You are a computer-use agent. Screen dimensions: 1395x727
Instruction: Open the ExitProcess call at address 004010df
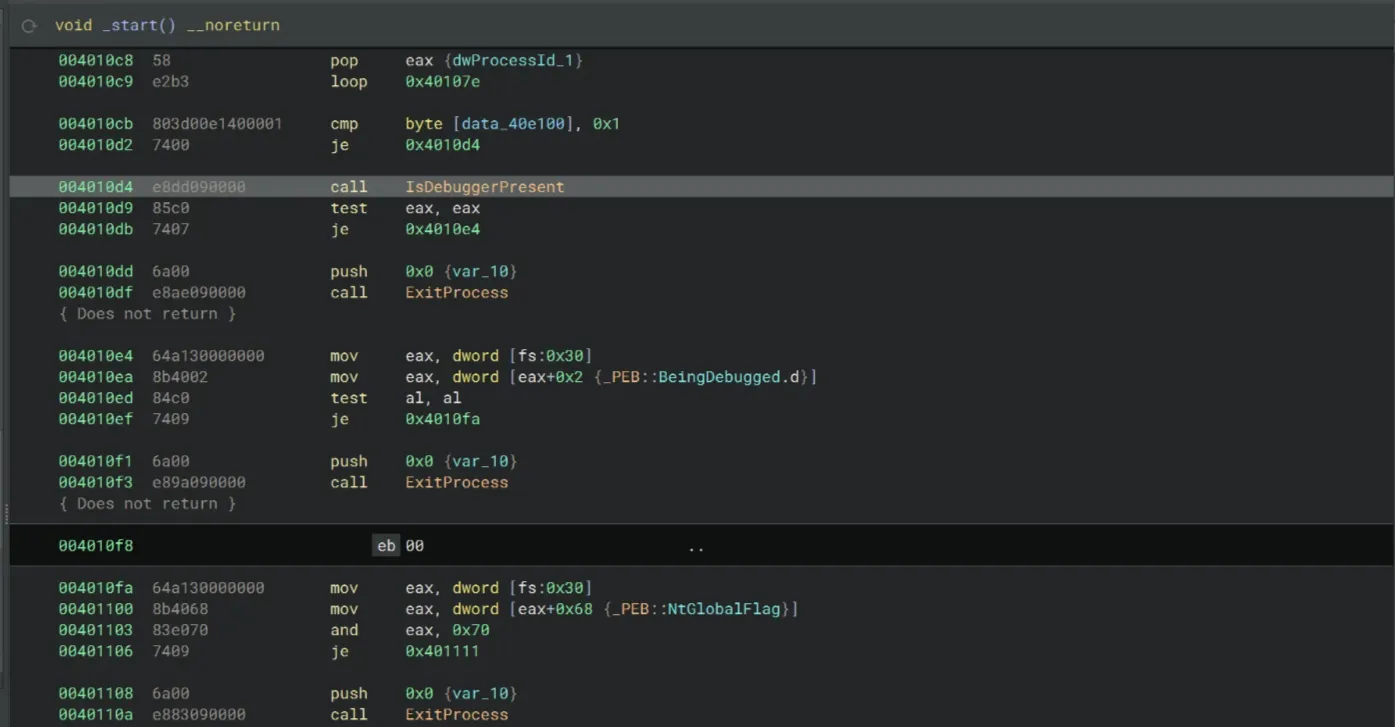(x=456, y=293)
